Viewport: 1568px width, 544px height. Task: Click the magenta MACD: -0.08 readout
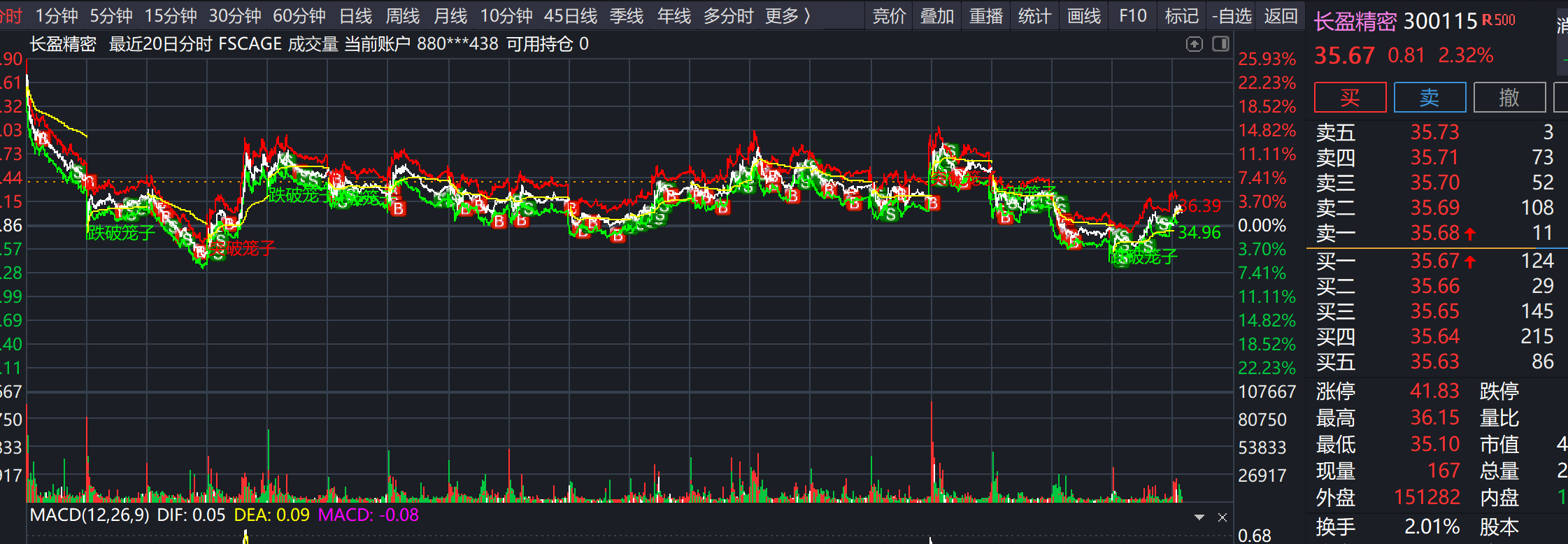(368, 515)
